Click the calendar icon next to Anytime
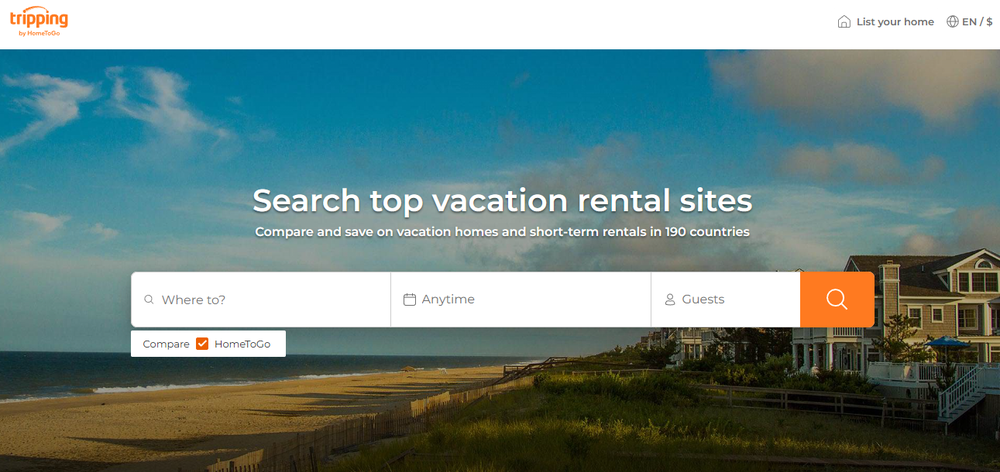This screenshot has height=472, width=1000. [x=409, y=299]
